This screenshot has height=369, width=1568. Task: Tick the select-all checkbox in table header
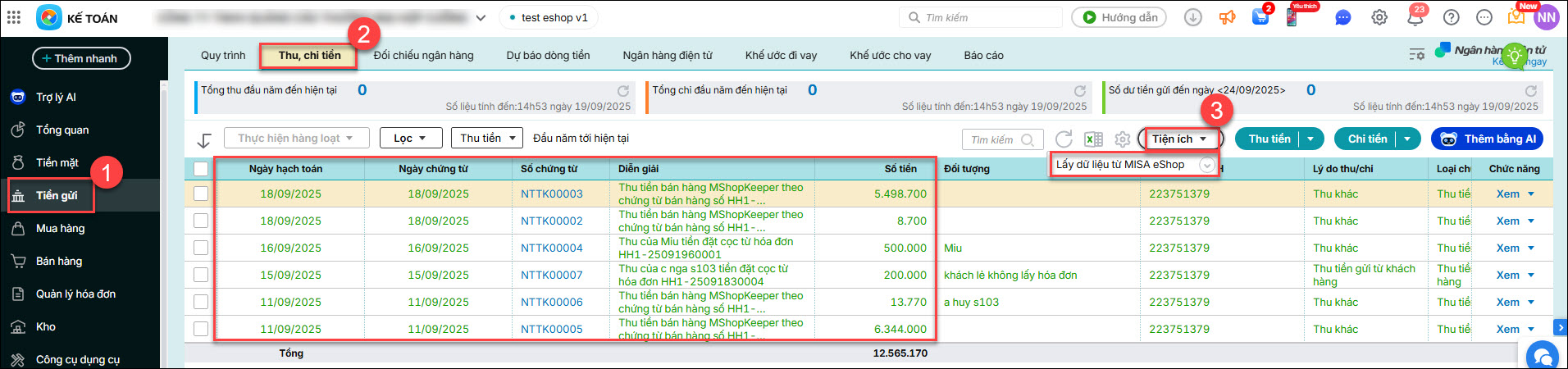point(201,169)
